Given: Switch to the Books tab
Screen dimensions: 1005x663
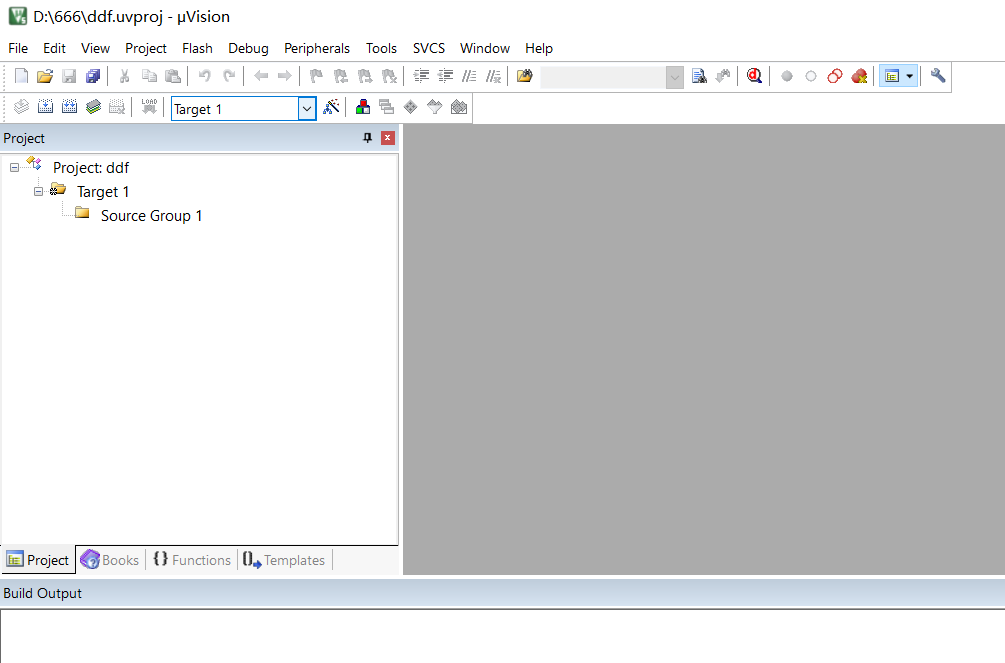Looking at the screenshot, I should tap(110, 560).
